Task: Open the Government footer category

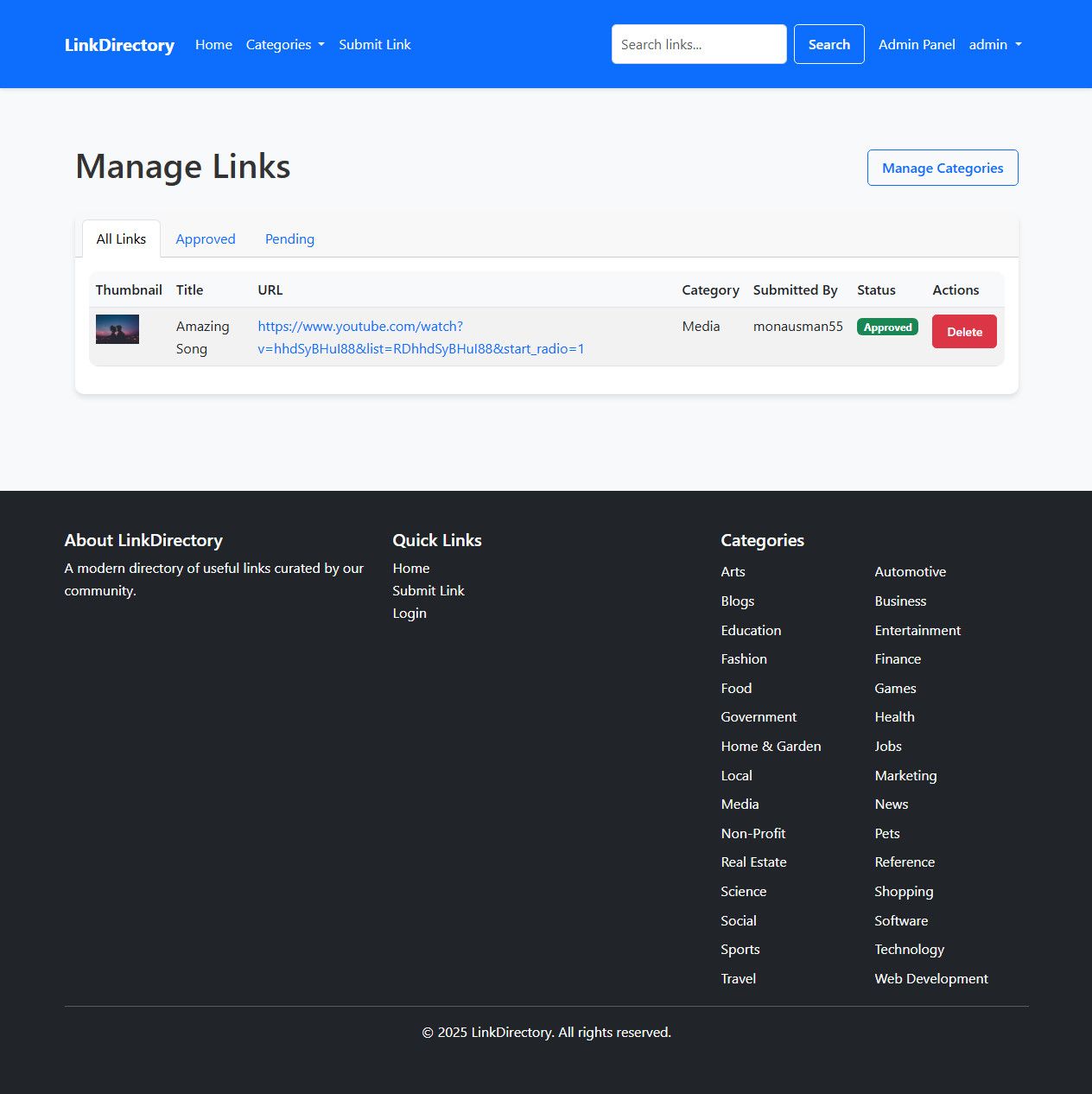Action: (759, 717)
